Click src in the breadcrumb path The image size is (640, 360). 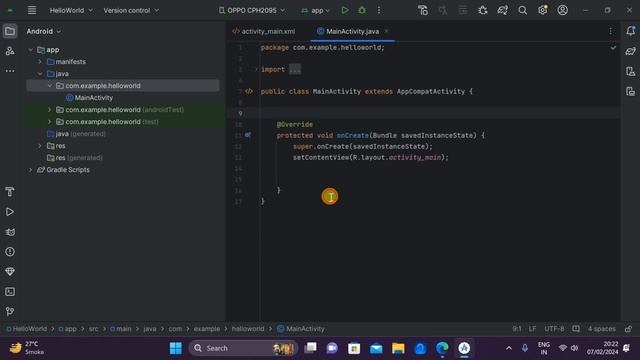pos(93,329)
